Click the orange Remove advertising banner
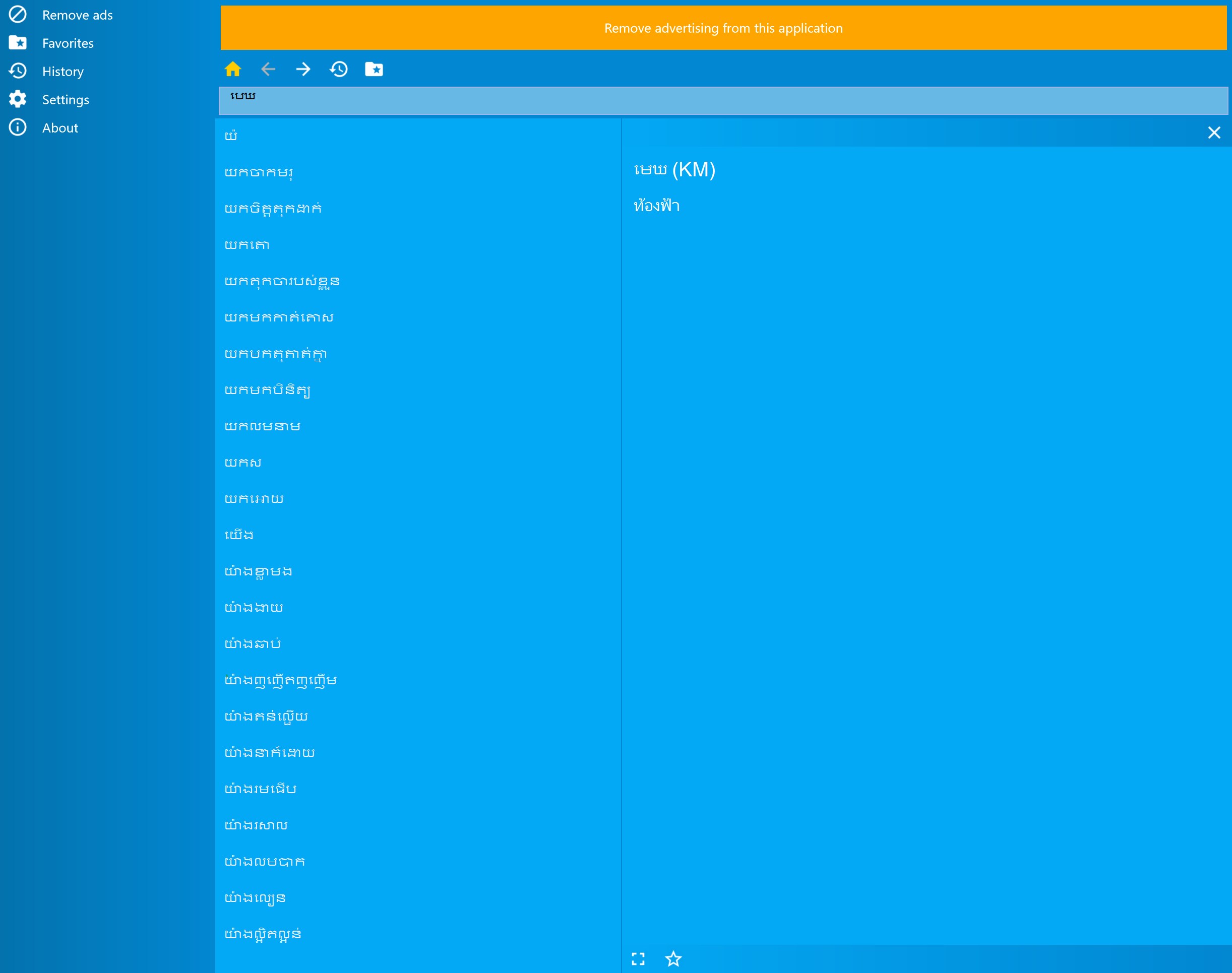This screenshot has width=1232, height=973. pyautogui.click(x=722, y=28)
